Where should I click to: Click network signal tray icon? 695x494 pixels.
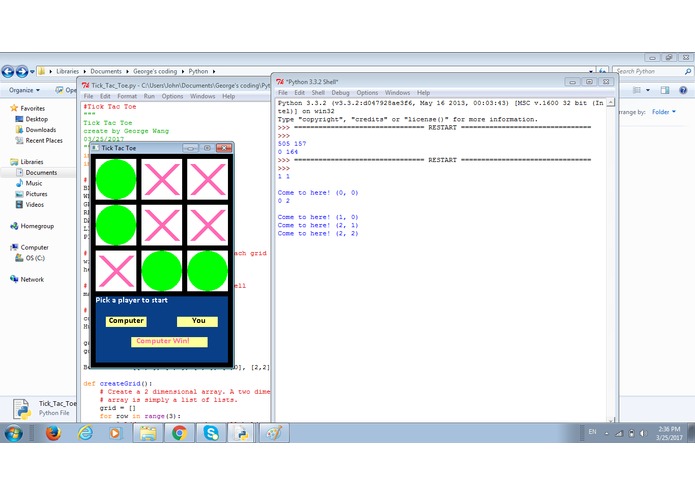619,433
